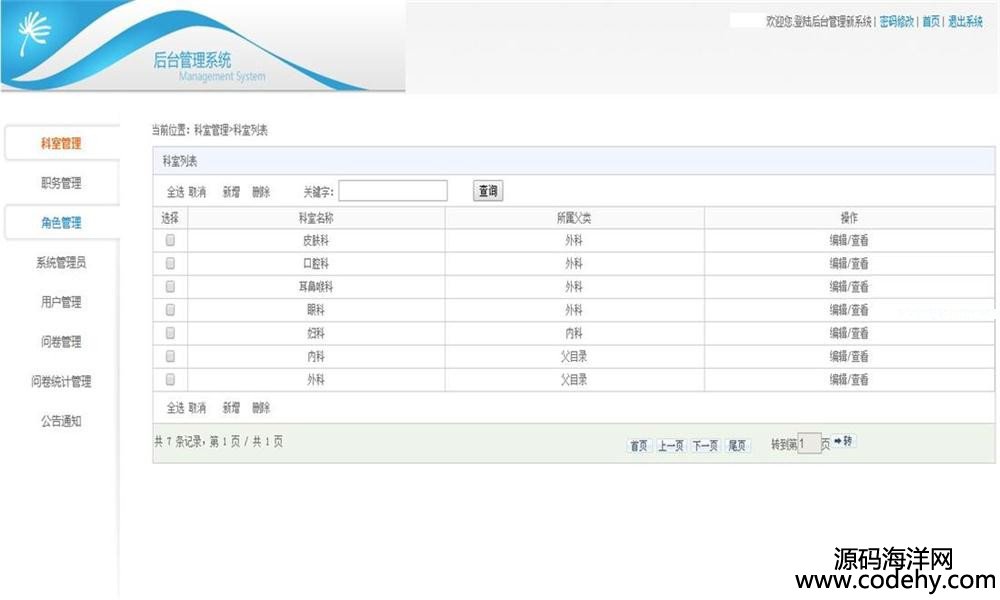
Task: Open 科室管理 in the left sidebar
Action: point(61,144)
